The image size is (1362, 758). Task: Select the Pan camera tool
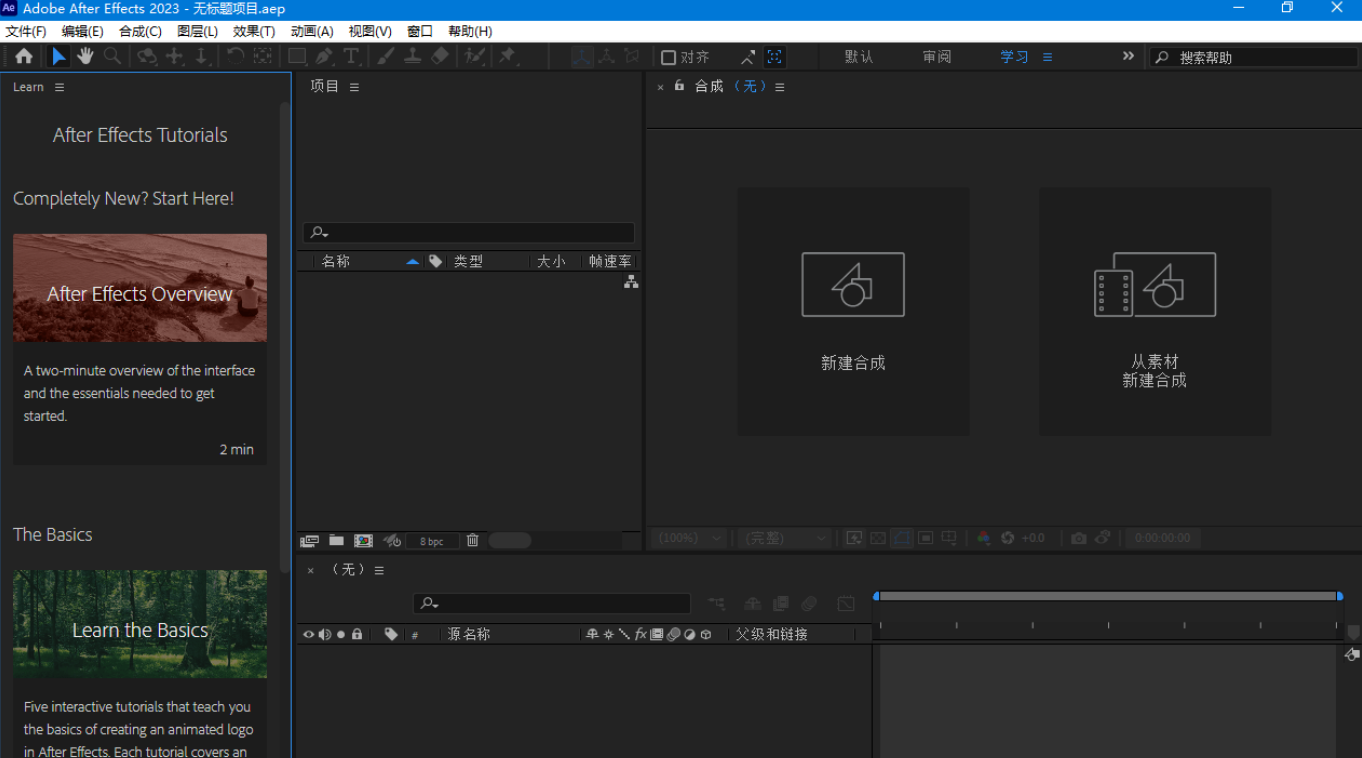click(x=175, y=56)
